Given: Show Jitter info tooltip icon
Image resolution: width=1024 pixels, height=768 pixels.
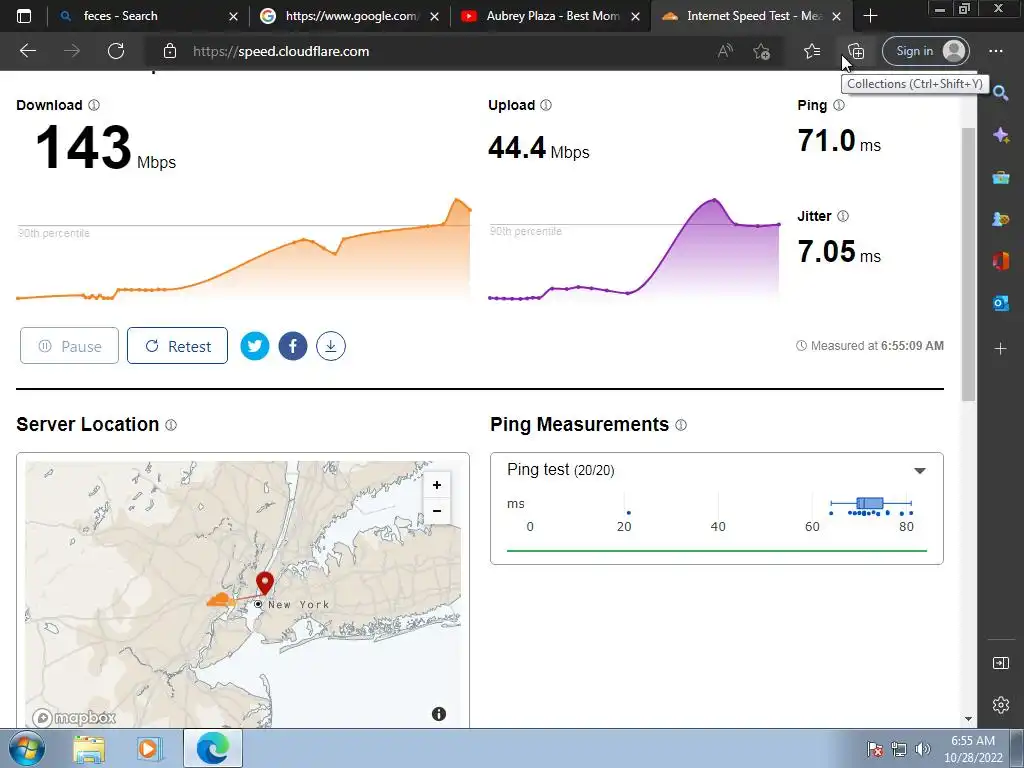Looking at the screenshot, I should click(x=843, y=216).
